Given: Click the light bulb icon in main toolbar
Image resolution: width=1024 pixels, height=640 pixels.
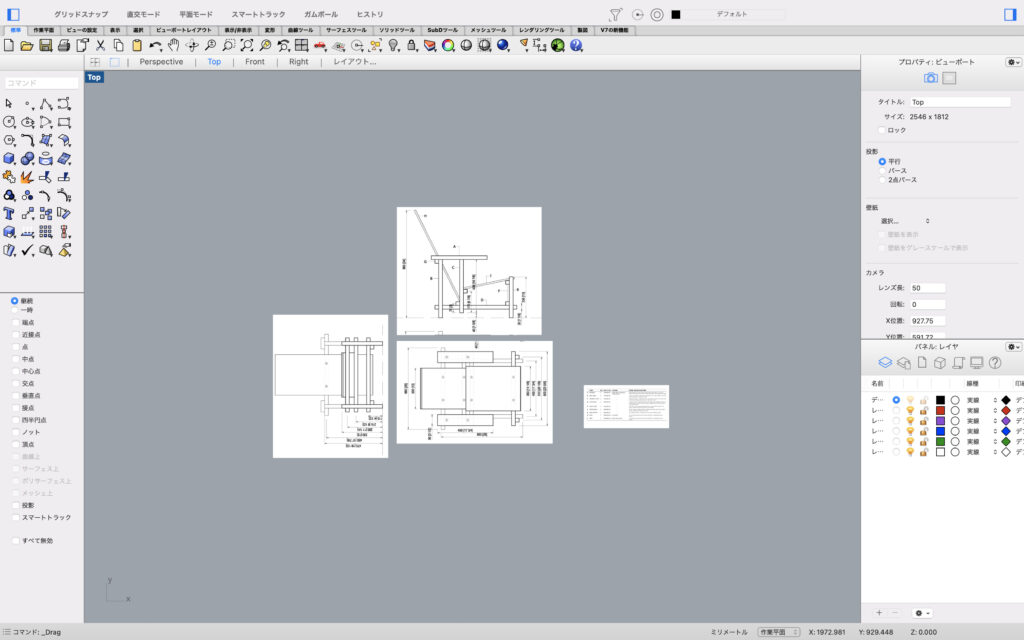Looking at the screenshot, I should coord(393,45).
